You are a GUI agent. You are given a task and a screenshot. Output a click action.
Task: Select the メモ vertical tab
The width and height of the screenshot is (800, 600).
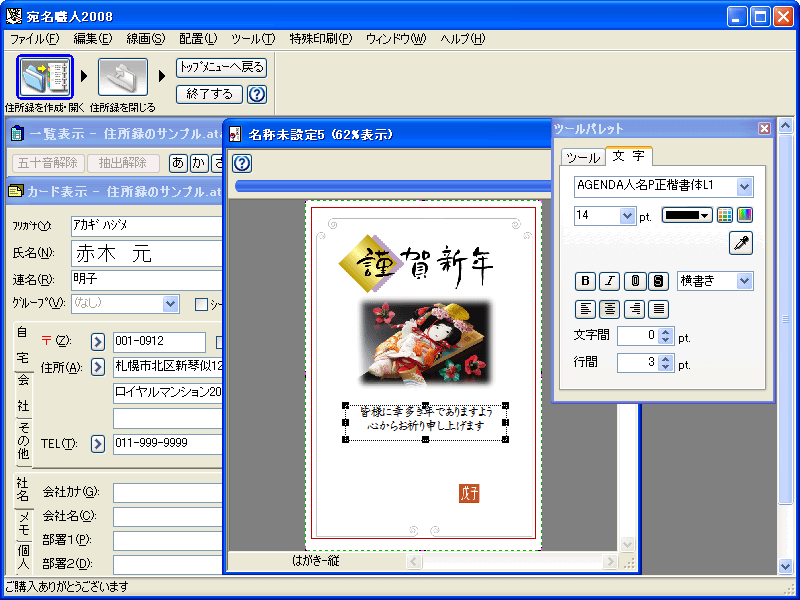click(x=23, y=524)
